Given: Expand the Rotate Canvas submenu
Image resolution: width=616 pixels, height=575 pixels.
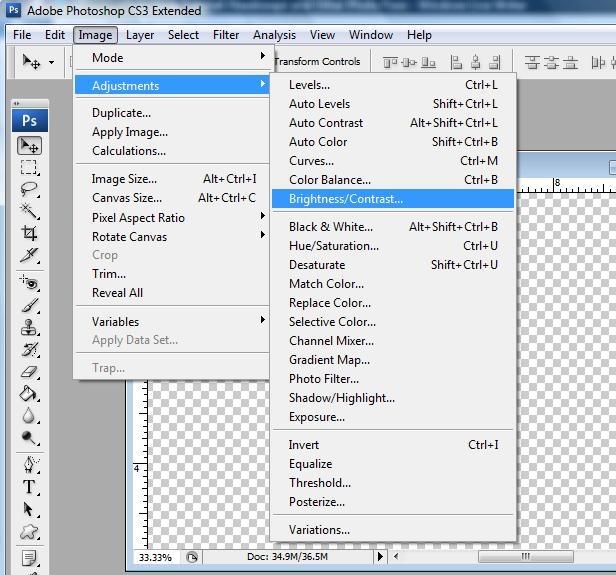Looking at the screenshot, I should click(x=172, y=236).
